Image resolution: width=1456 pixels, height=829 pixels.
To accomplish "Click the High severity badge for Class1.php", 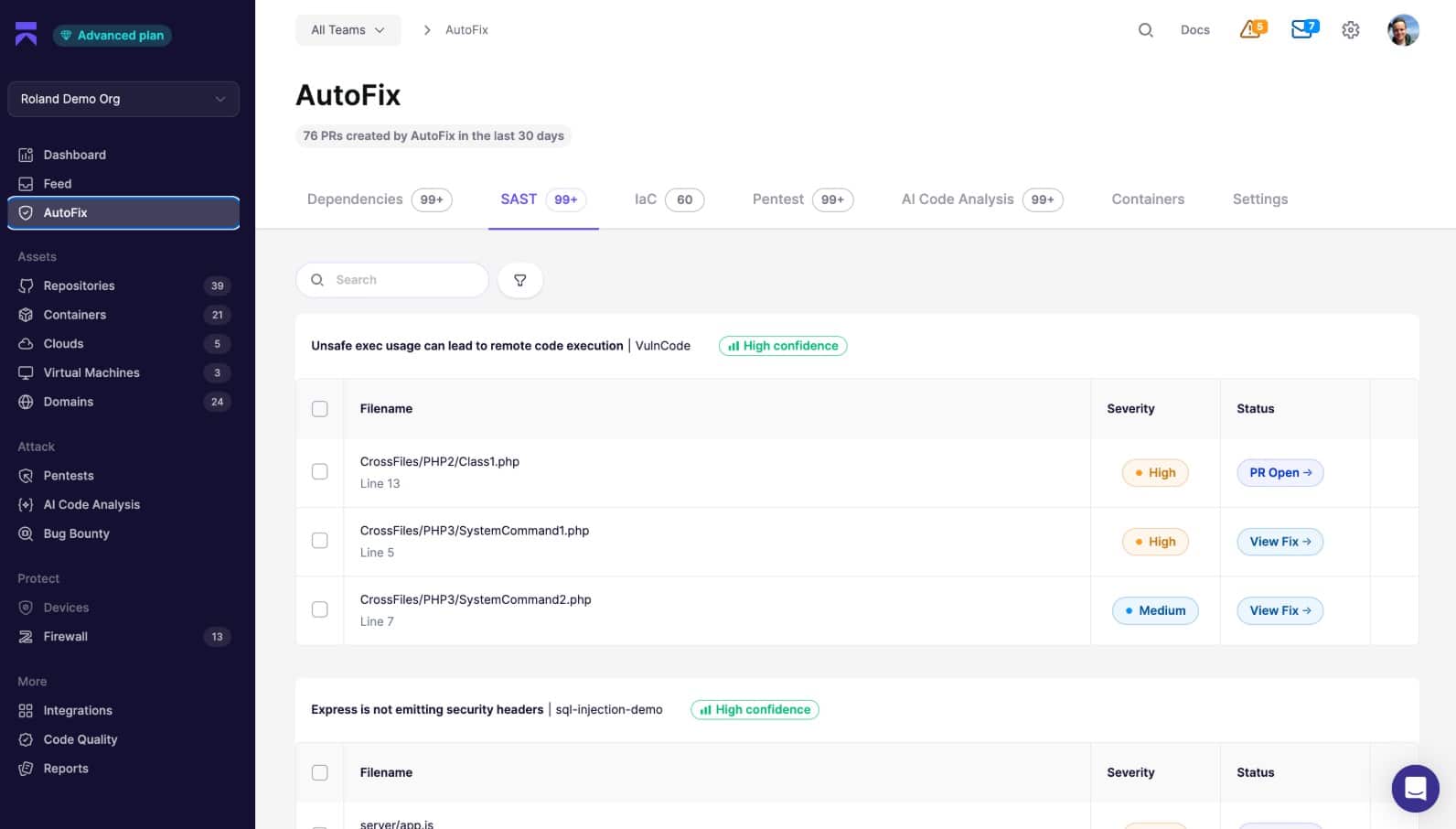I will pos(1155,473).
